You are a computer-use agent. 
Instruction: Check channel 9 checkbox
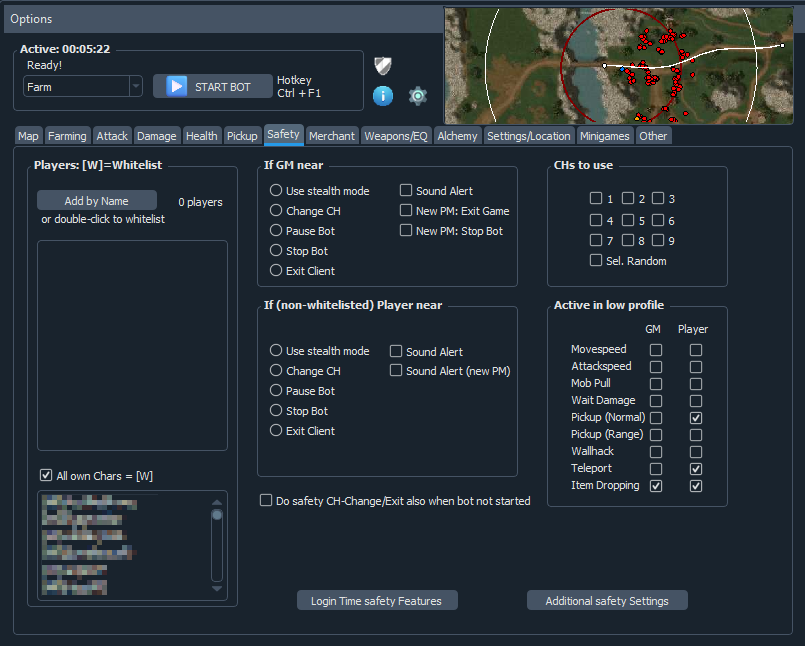[658, 240]
